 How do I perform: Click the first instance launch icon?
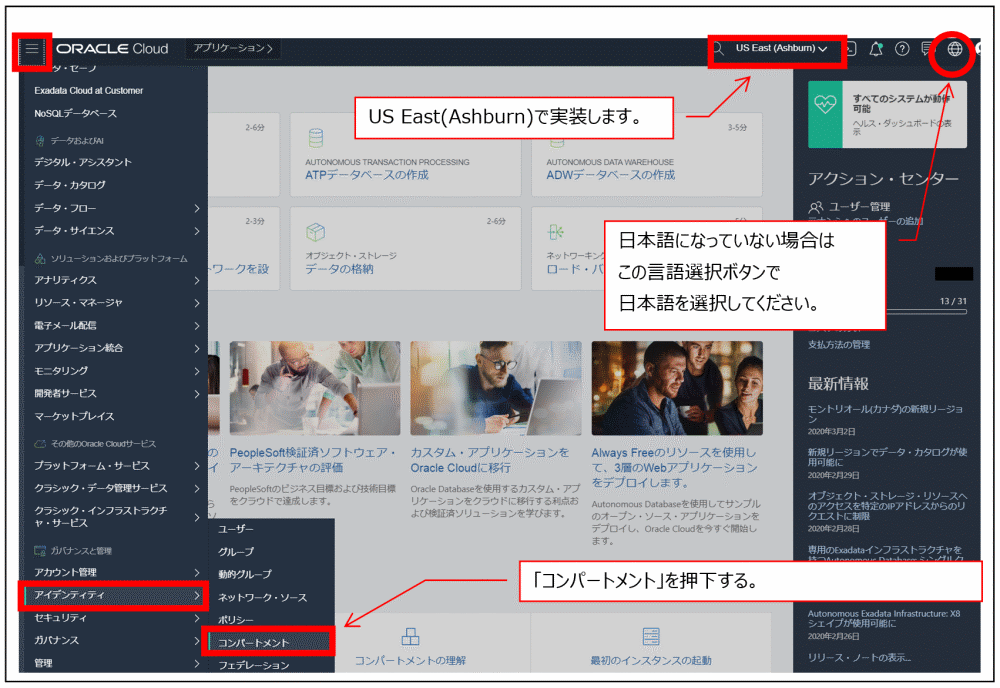pos(651,636)
